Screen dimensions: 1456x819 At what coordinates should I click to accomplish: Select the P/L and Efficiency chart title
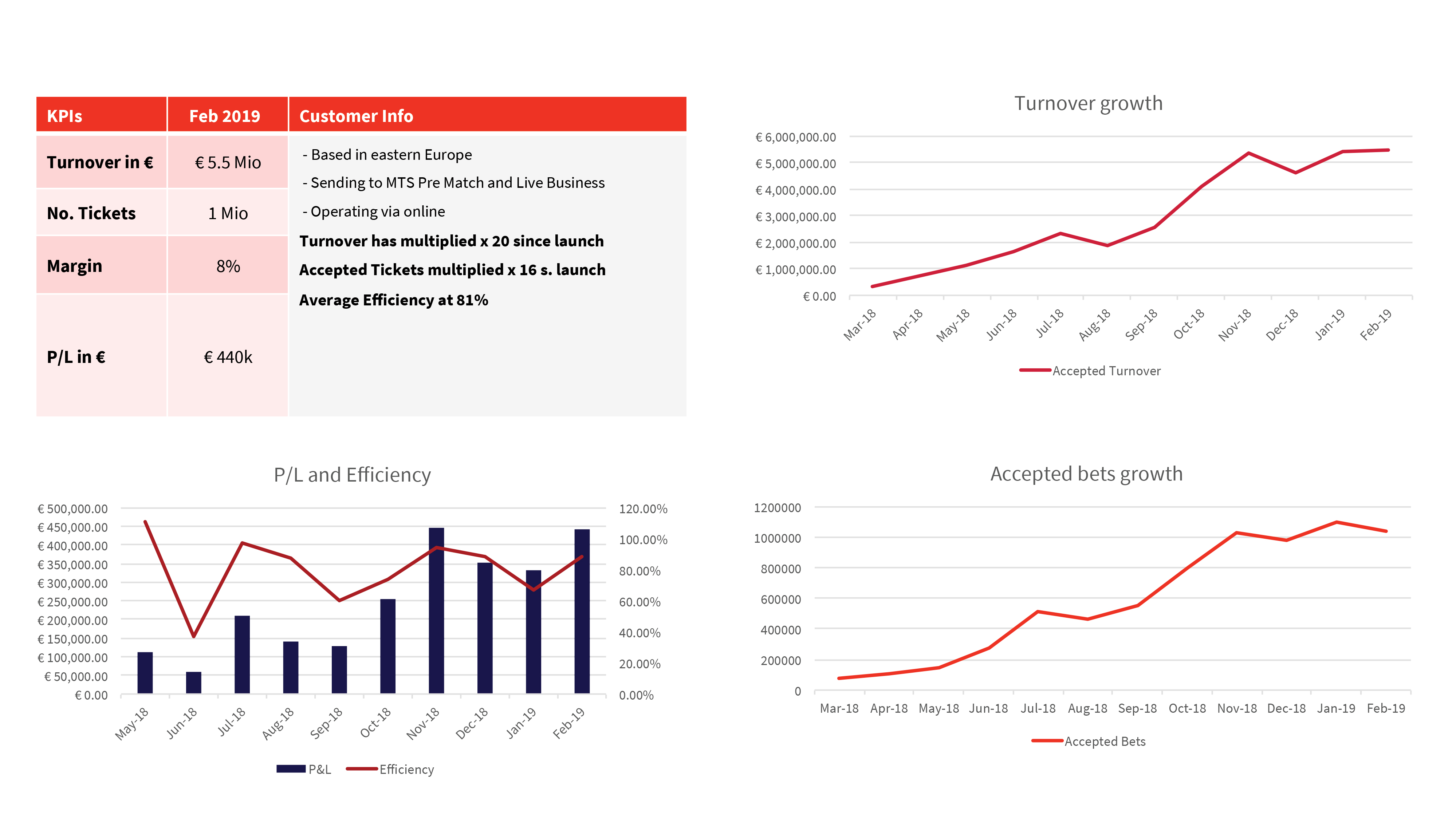[352, 474]
